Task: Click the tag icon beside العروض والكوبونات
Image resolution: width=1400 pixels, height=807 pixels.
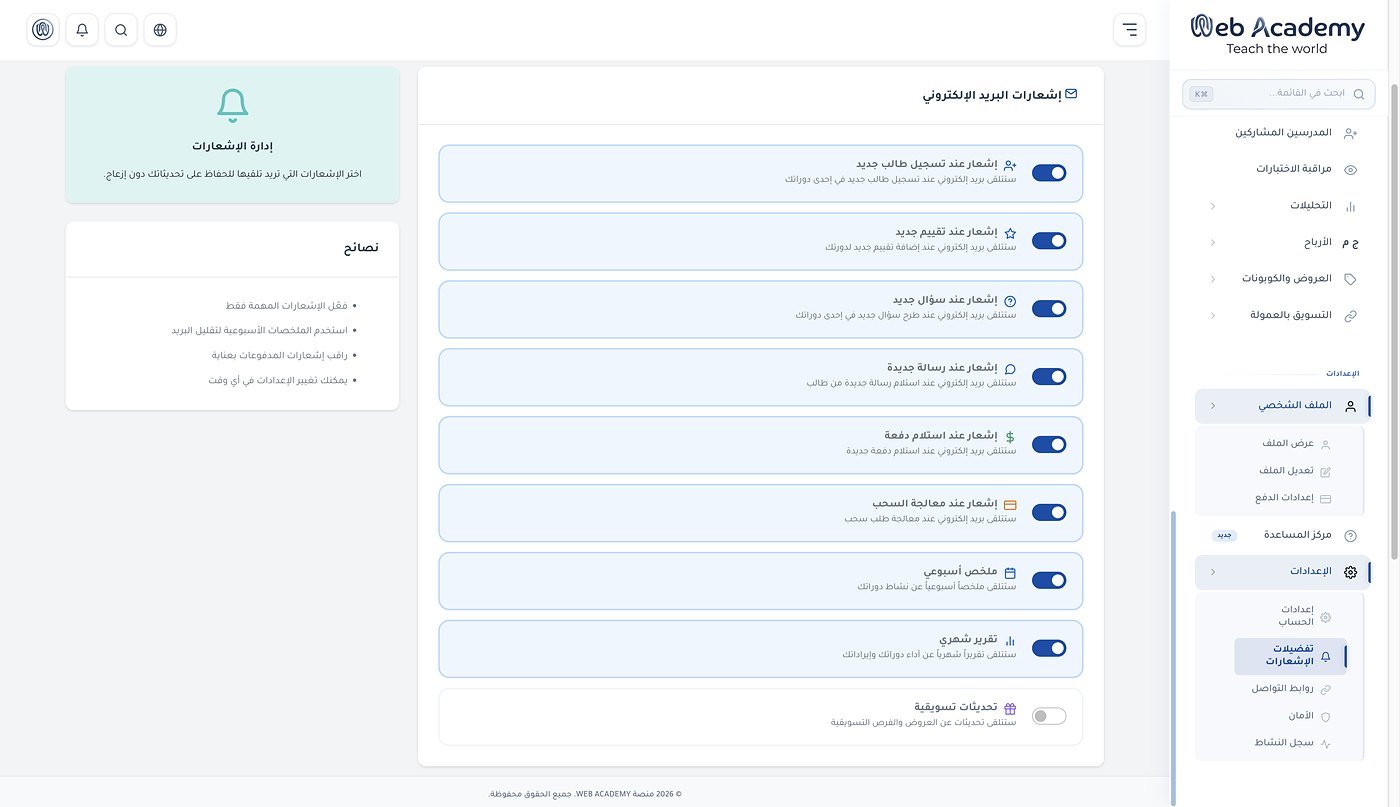Action: tap(1350, 279)
